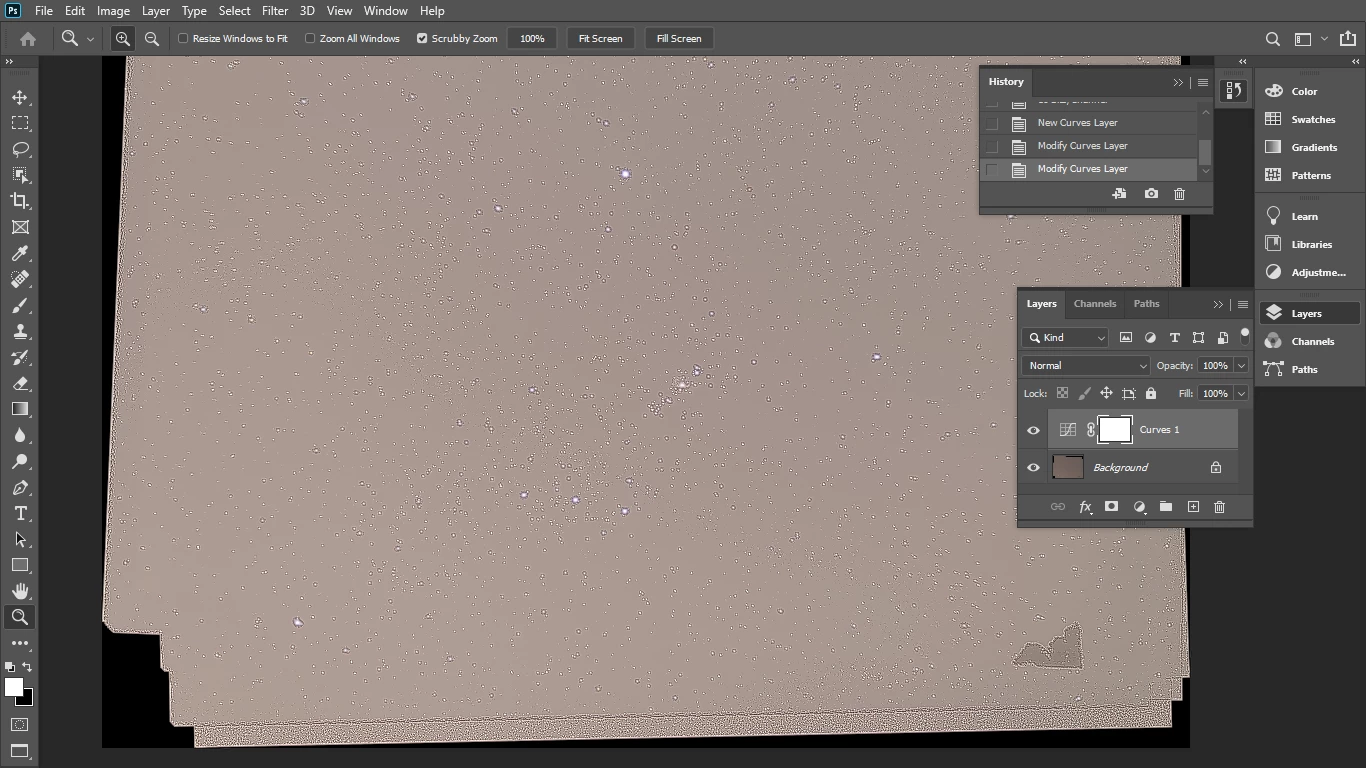Enable Resize Windows to Fit checkbox
The width and height of the screenshot is (1366, 768).
coord(183,38)
